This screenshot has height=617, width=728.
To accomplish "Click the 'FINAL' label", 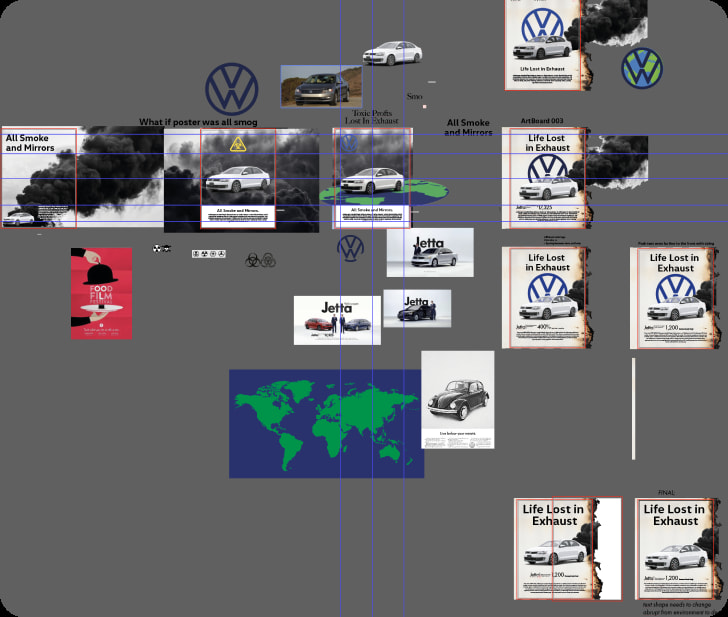I will (667, 493).
